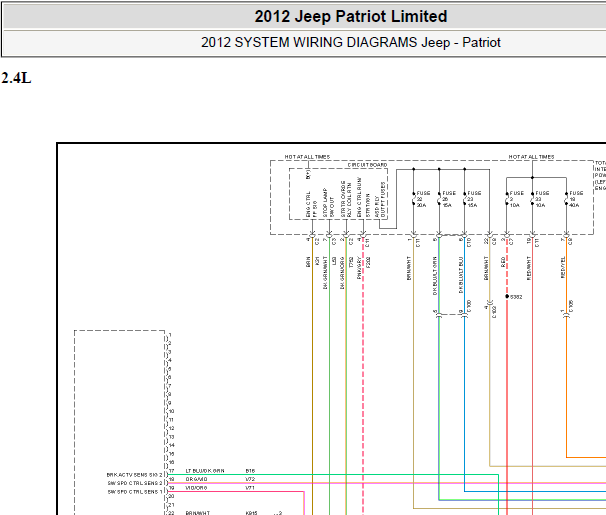Click the 20A fuse symbol
This screenshot has height=515, width=606.
click(414, 199)
